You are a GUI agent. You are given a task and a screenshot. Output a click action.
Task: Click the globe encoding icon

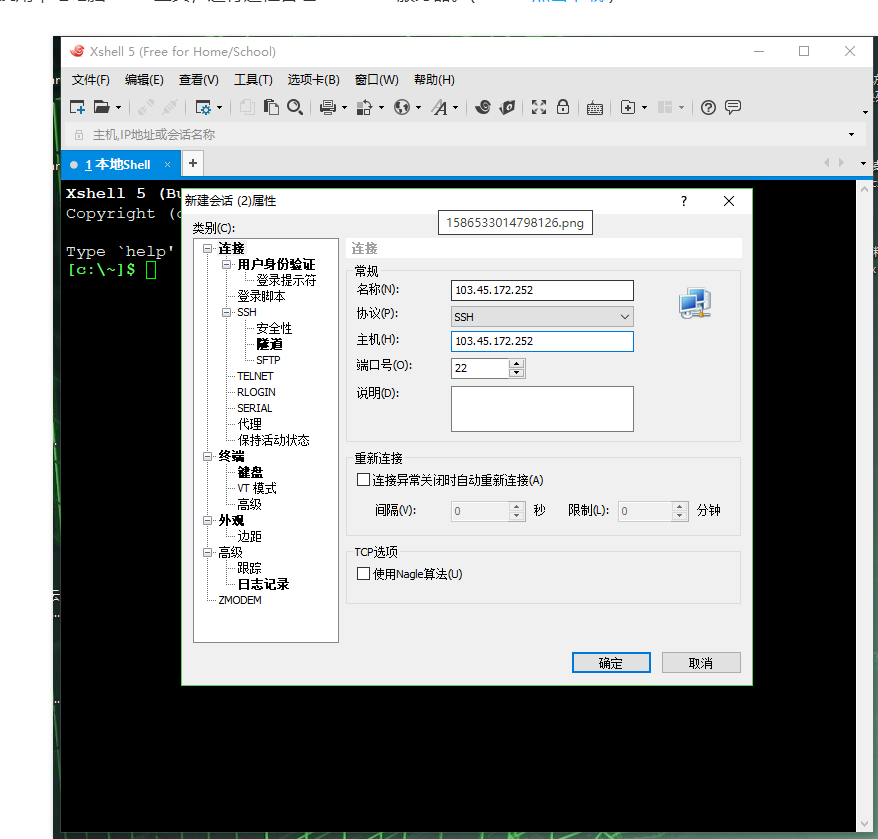coord(402,107)
